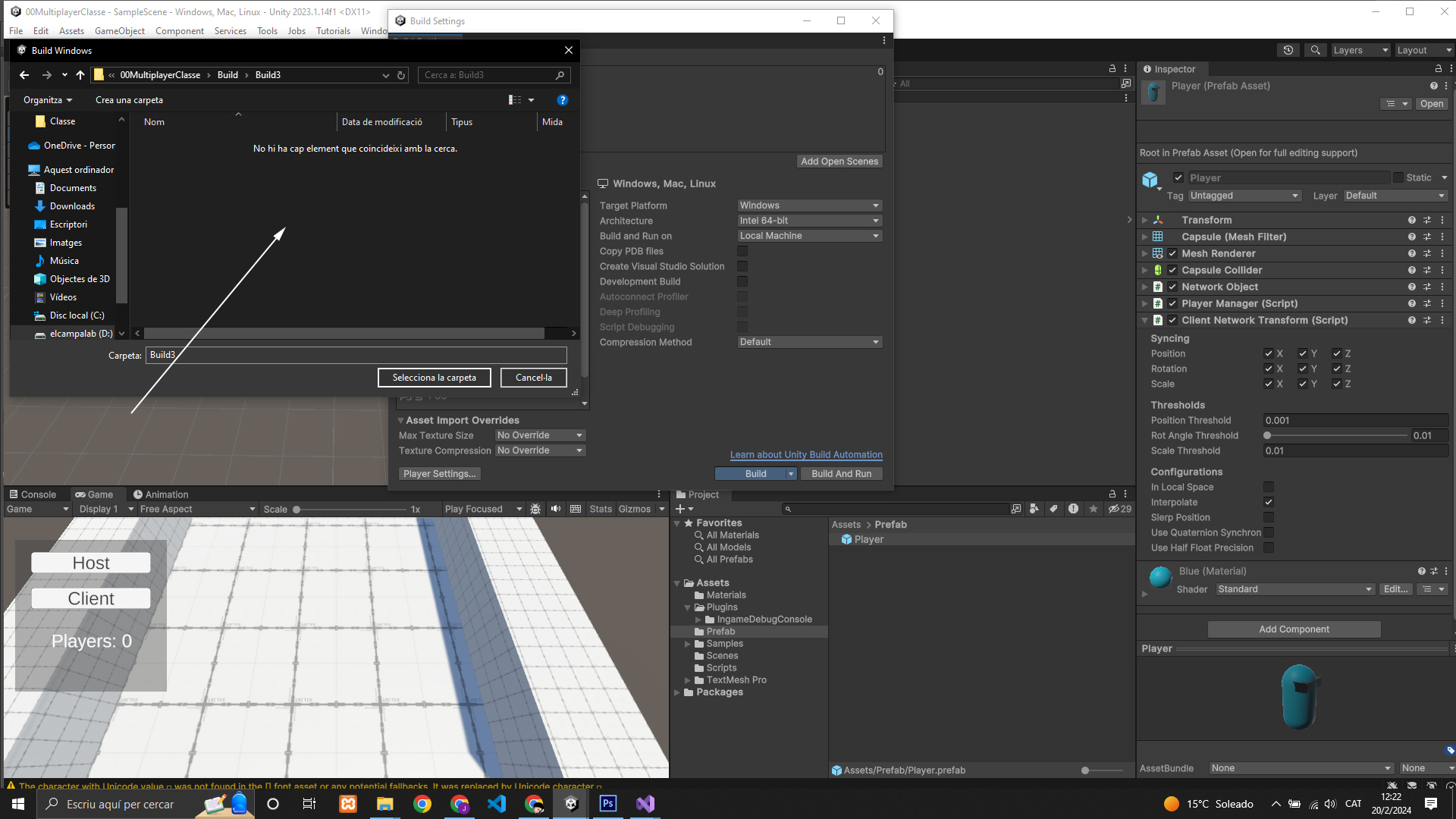Open the Target Platform dropdown
The image size is (1456, 819).
(809, 206)
